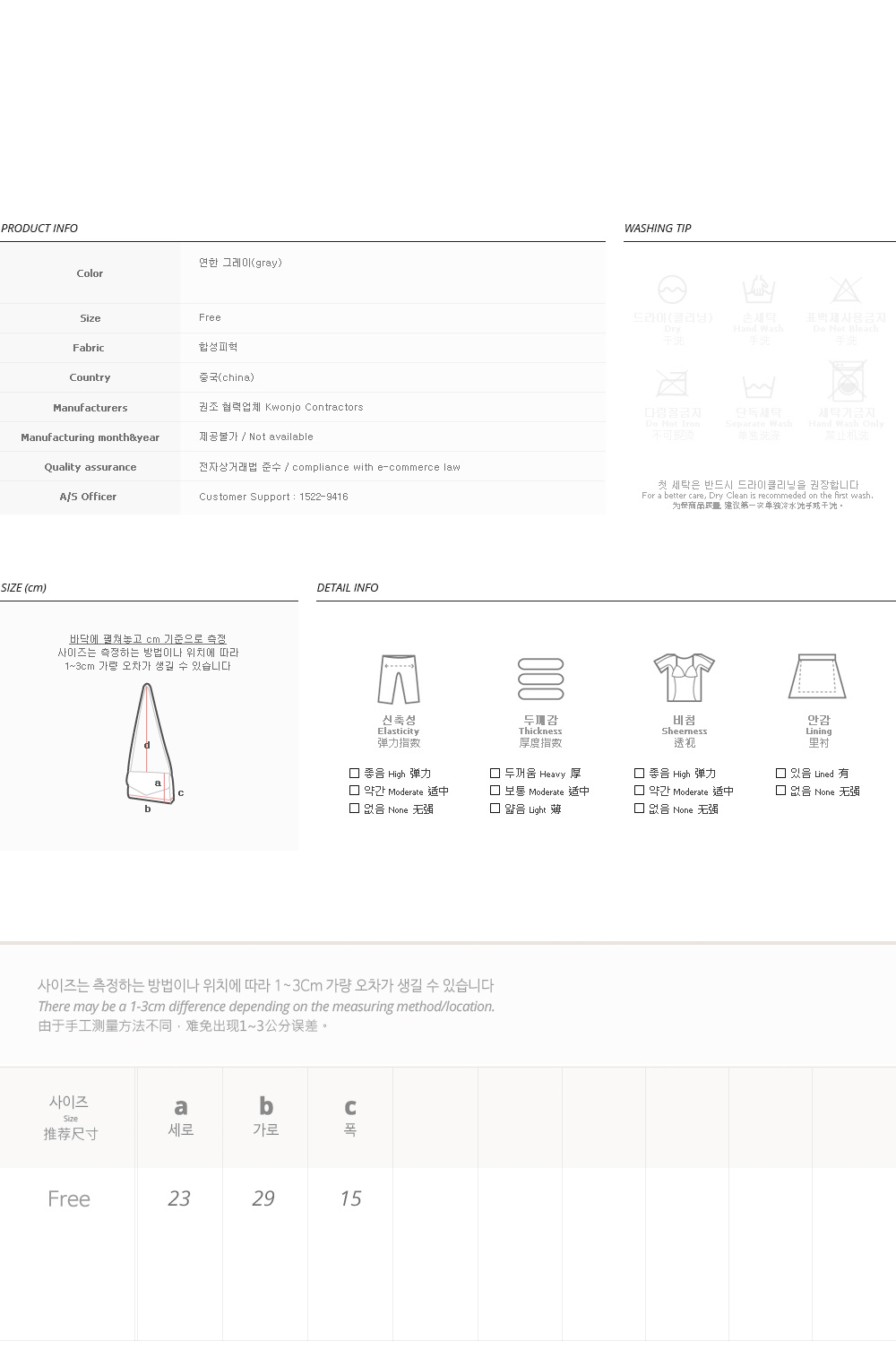Click Customer Support 1522-9416 text
Image resolution: width=896 pixels, height=1367 pixels.
pyautogui.click(x=273, y=497)
